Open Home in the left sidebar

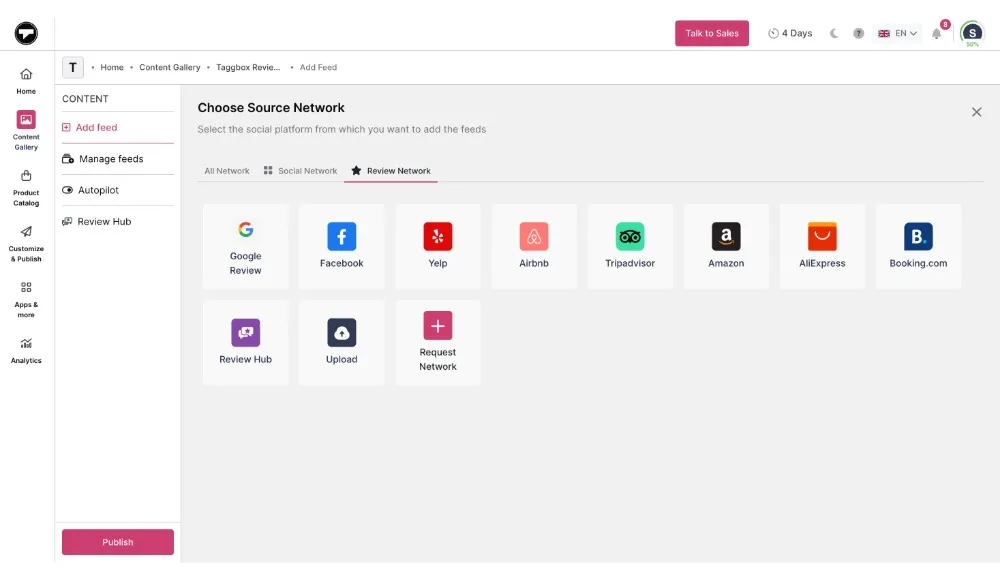[x=26, y=81]
